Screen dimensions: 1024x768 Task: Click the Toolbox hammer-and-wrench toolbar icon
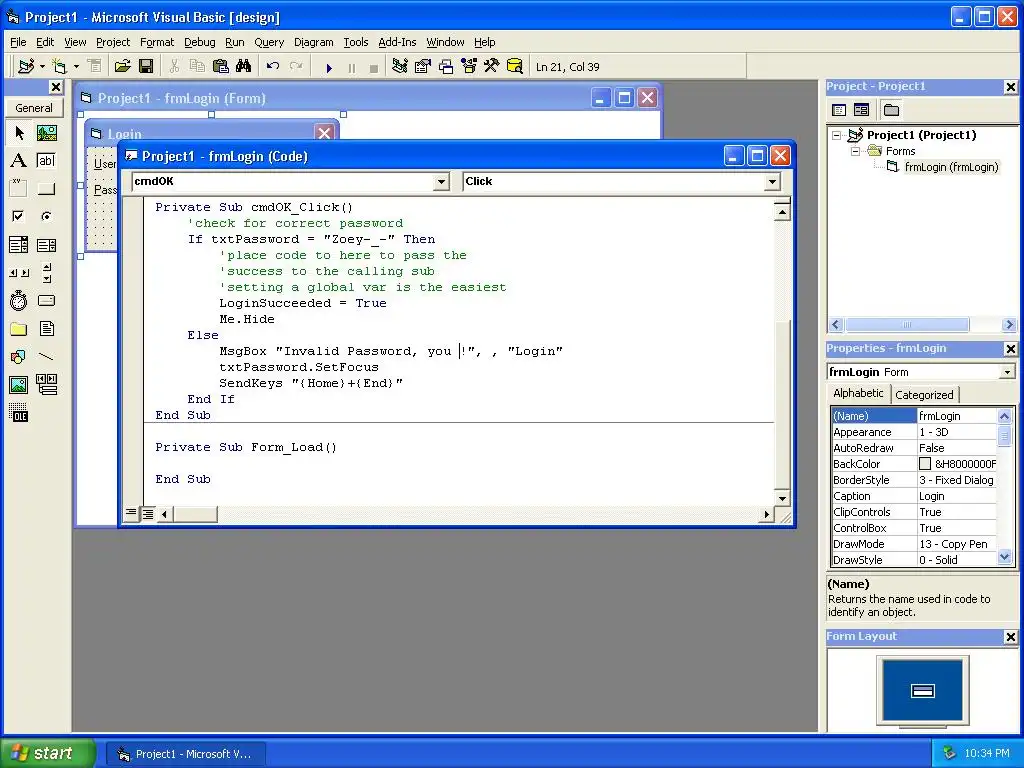tap(492, 66)
